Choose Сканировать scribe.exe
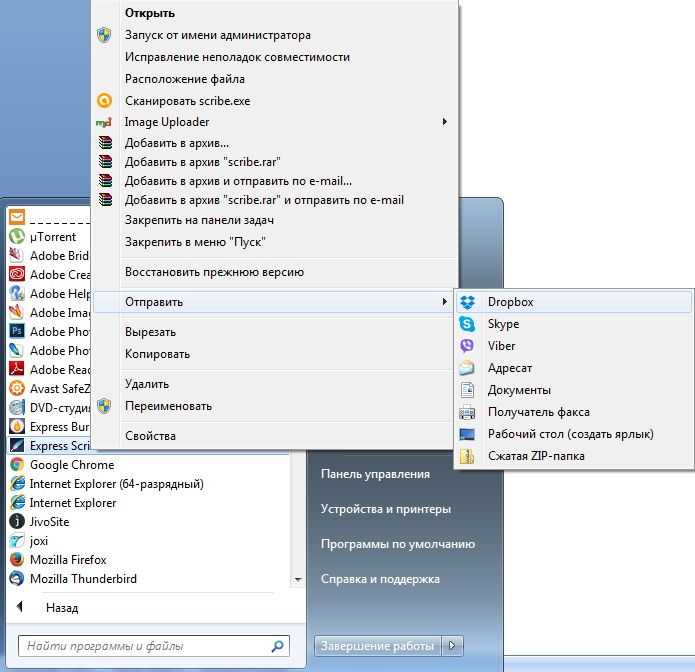 click(x=187, y=101)
